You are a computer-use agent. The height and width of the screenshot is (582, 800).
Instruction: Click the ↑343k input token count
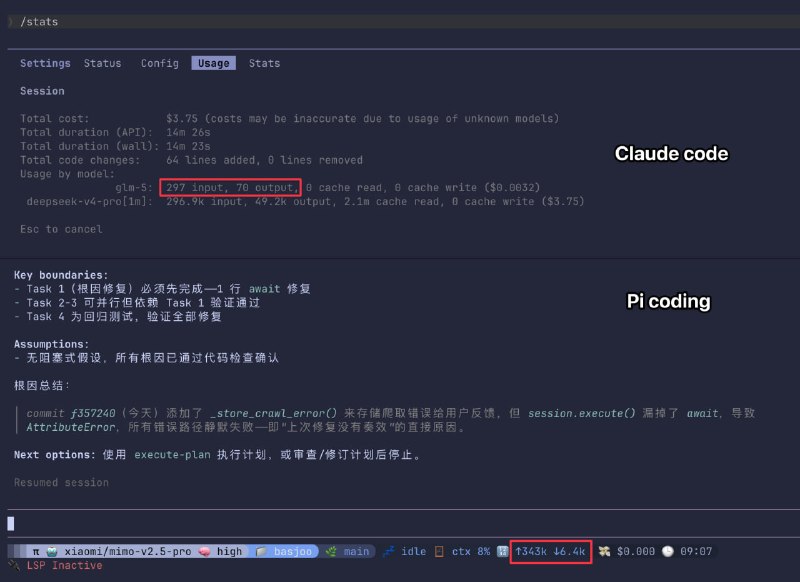(531, 551)
